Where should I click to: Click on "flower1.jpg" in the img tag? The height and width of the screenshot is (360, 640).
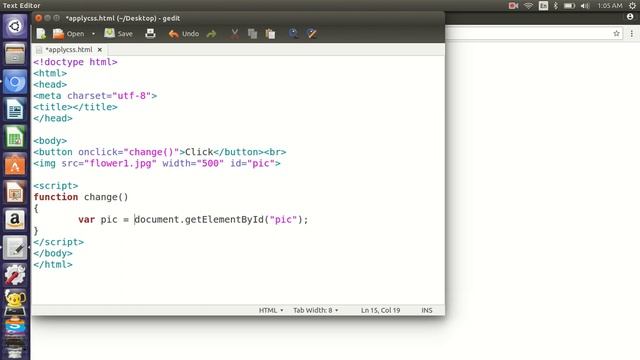tap(120, 164)
